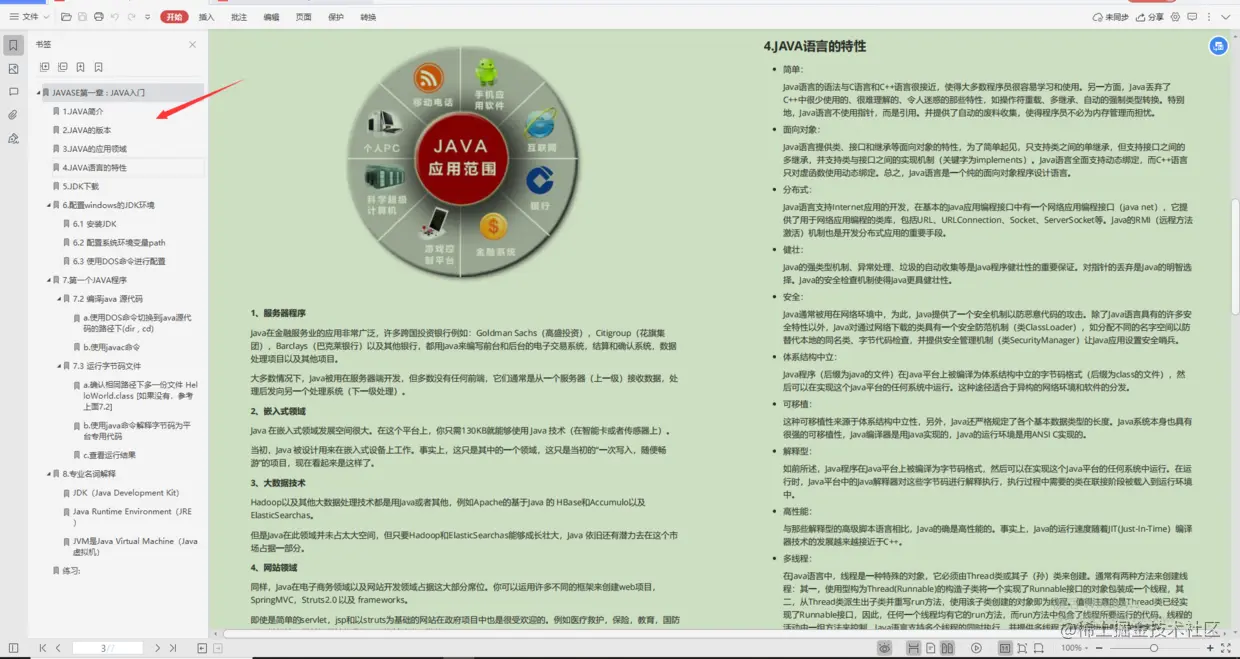The image size is (1240, 659).
Task: Open the thumbnail panel icon in sidebar
Action: tap(13, 69)
